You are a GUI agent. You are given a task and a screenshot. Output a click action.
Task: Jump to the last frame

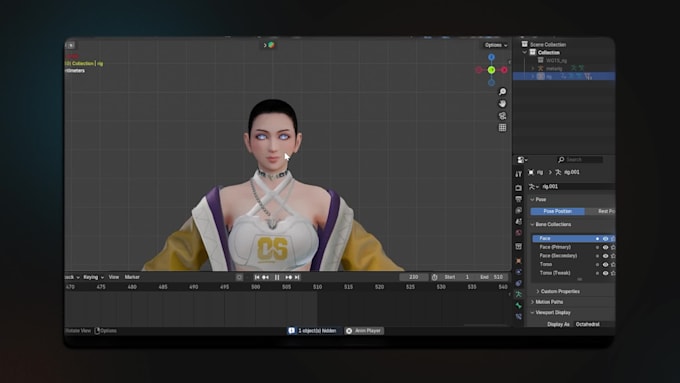click(297, 277)
